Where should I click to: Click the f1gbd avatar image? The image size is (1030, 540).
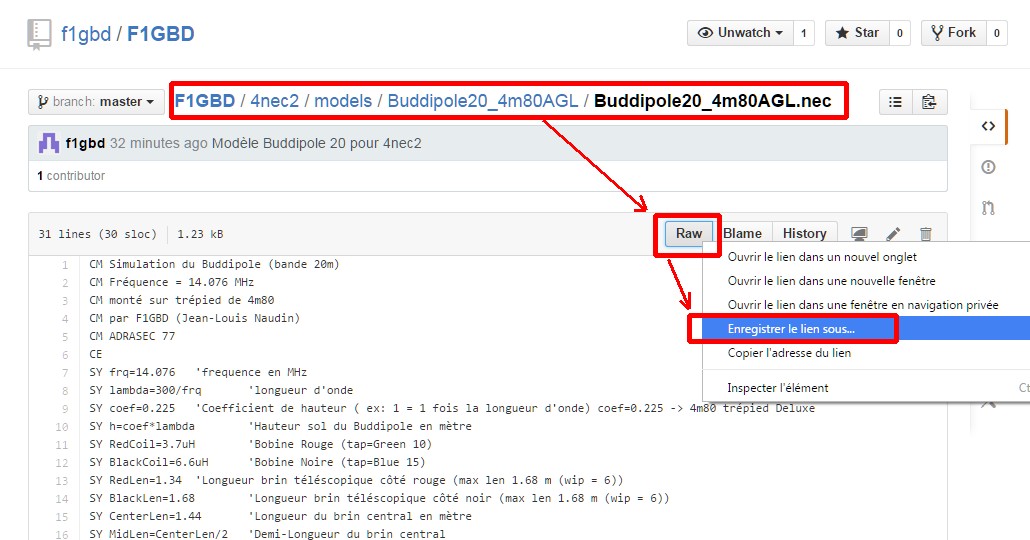[x=49, y=143]
